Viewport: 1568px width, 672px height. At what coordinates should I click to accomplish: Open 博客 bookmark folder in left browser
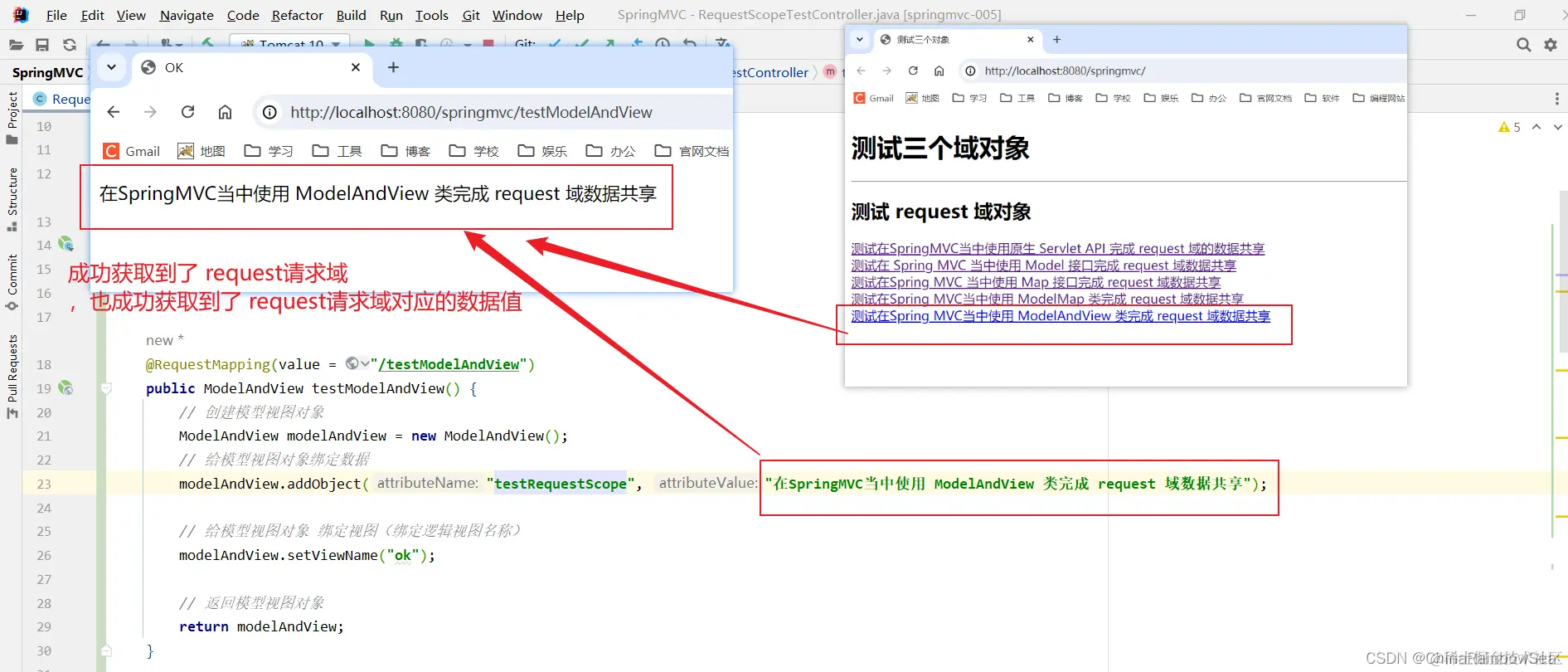[x=406, y=151]
